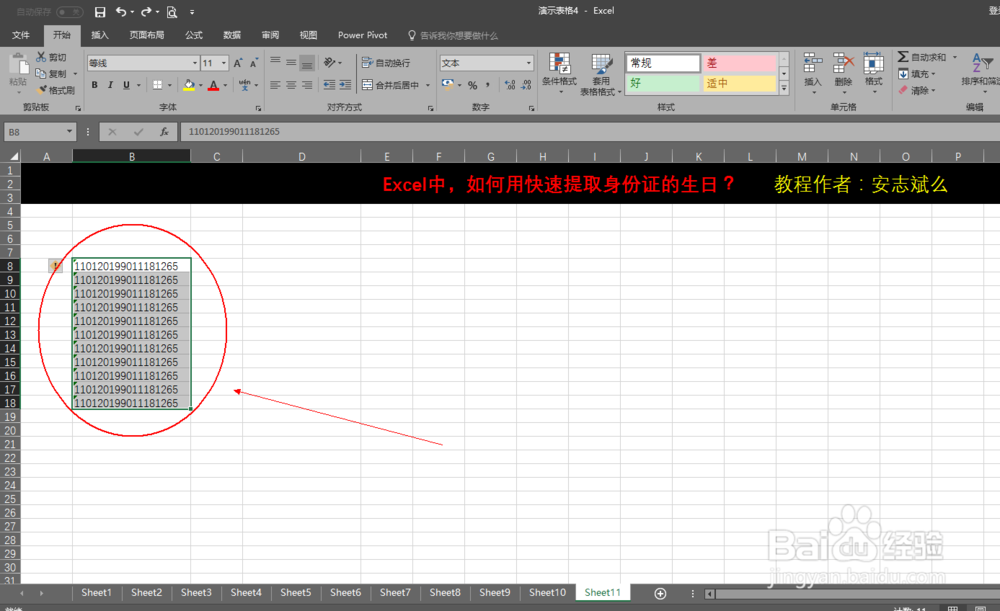The height and width of the screenshot is (611, 1000).
Task: Click Increase Decimal icon
Action: pyautogui.click(x=510, y=85)
